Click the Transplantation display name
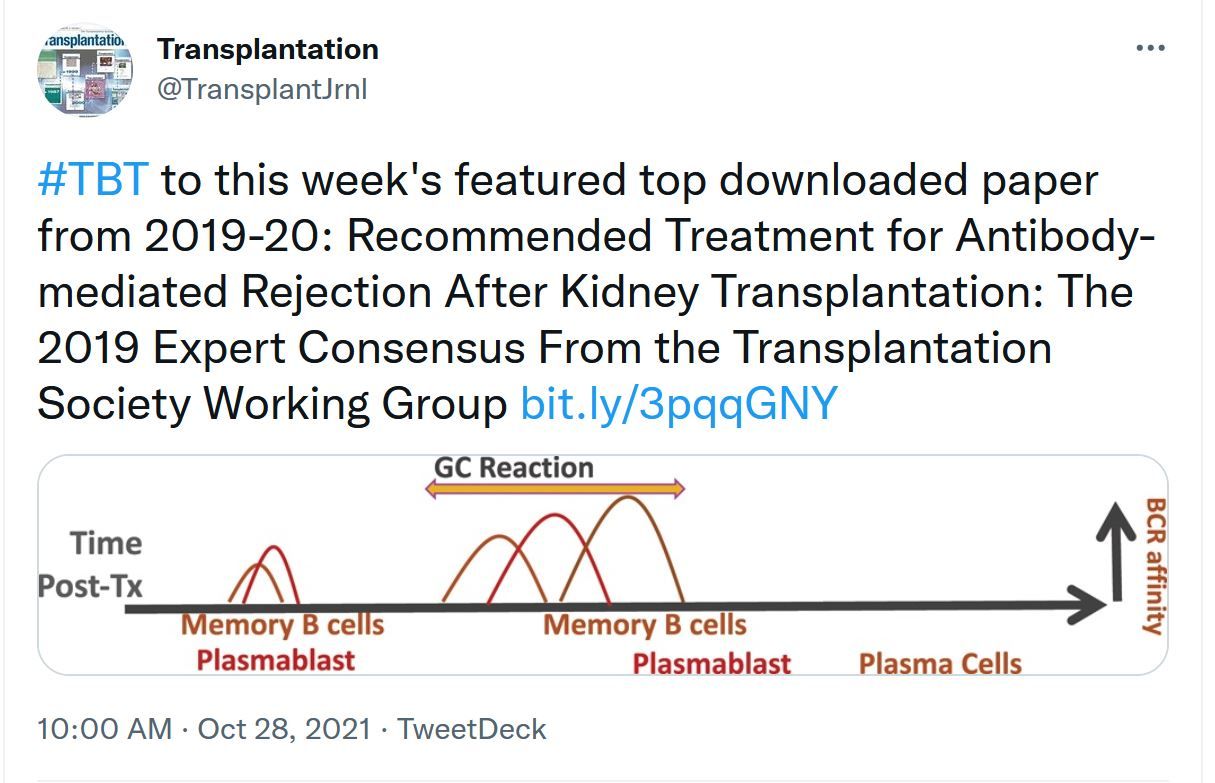 (268, 48)
